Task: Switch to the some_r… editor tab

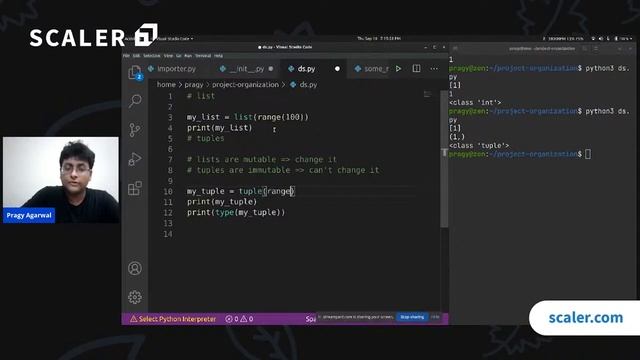Action: (372, 69)
